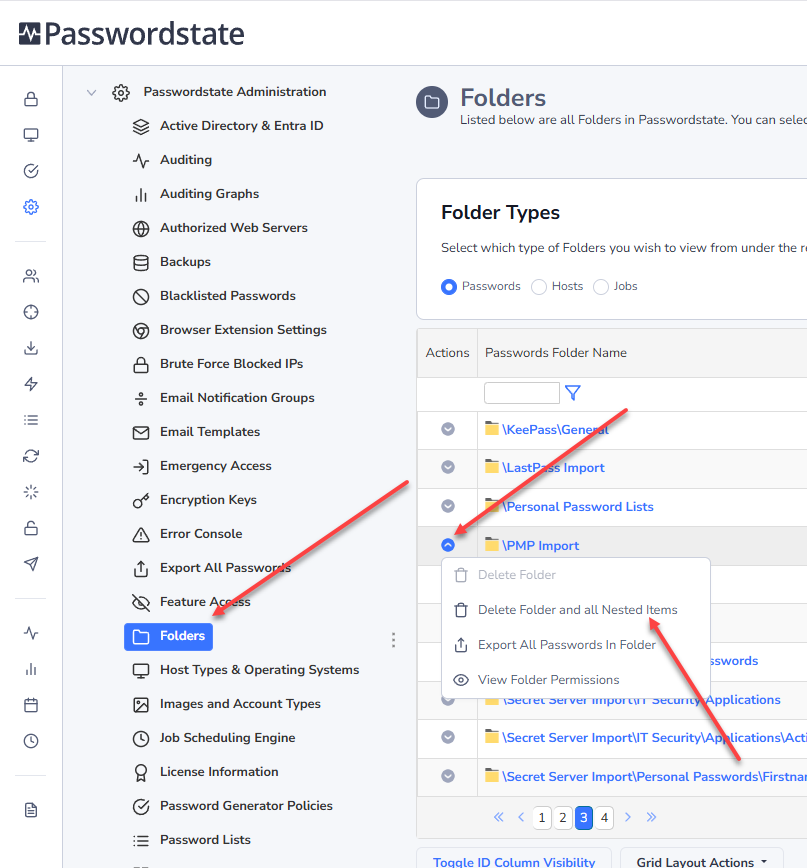The height and width of the screenshot is (868, 807).
Task: Open the monitor hosts icon in rail
Action: (31, 135)
